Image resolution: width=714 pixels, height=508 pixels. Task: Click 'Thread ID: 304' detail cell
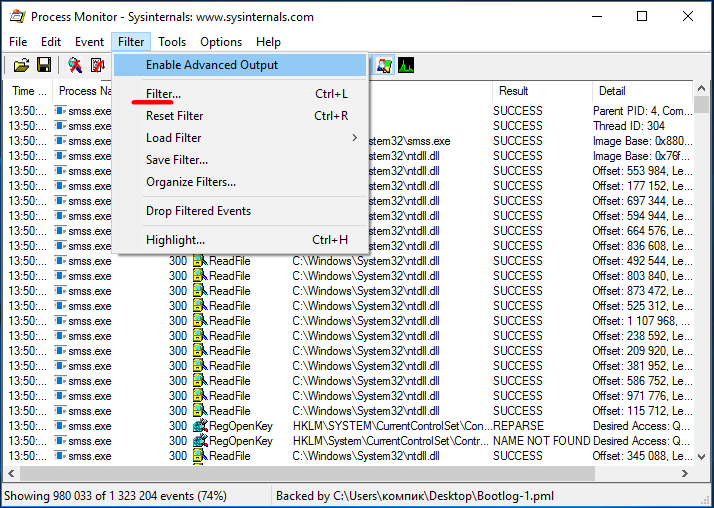coord(628,126)
